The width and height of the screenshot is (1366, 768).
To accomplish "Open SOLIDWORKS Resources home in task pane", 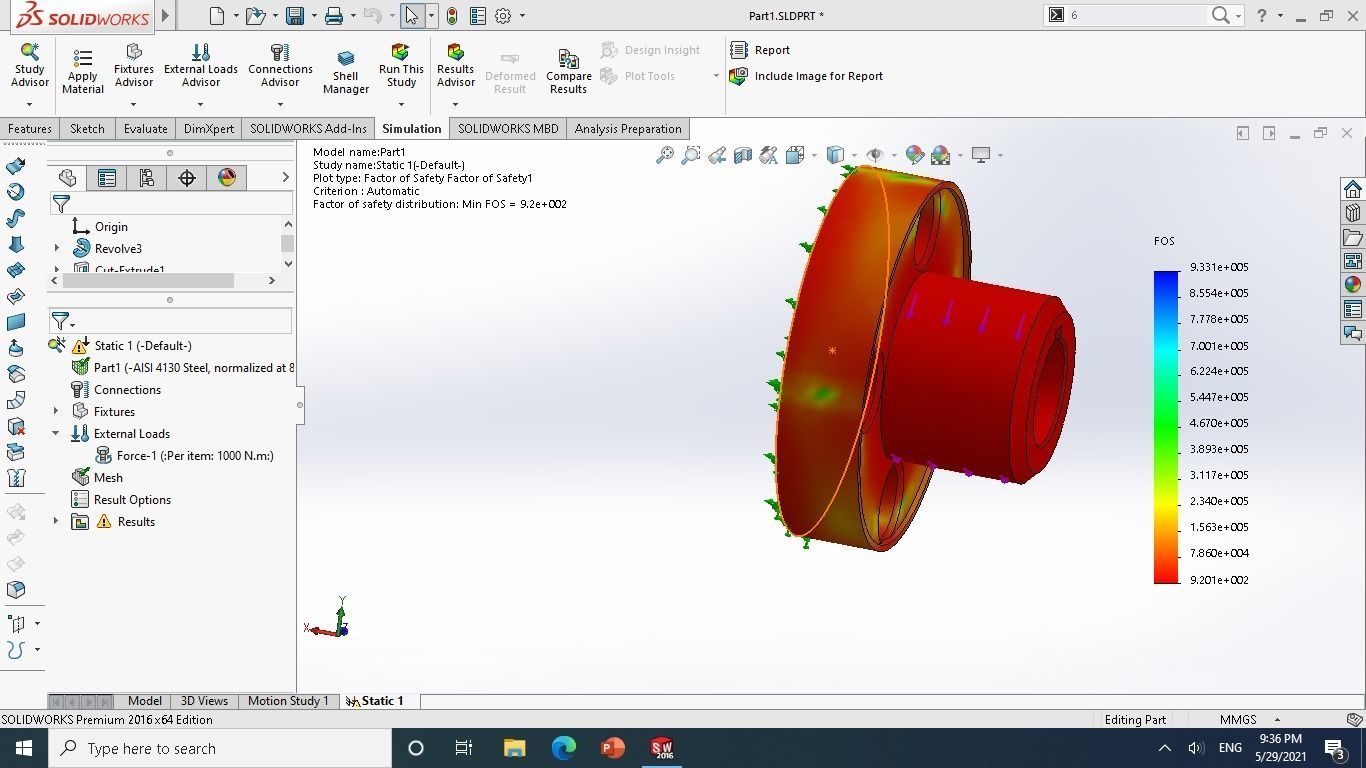I will [x=1353, y=189].
